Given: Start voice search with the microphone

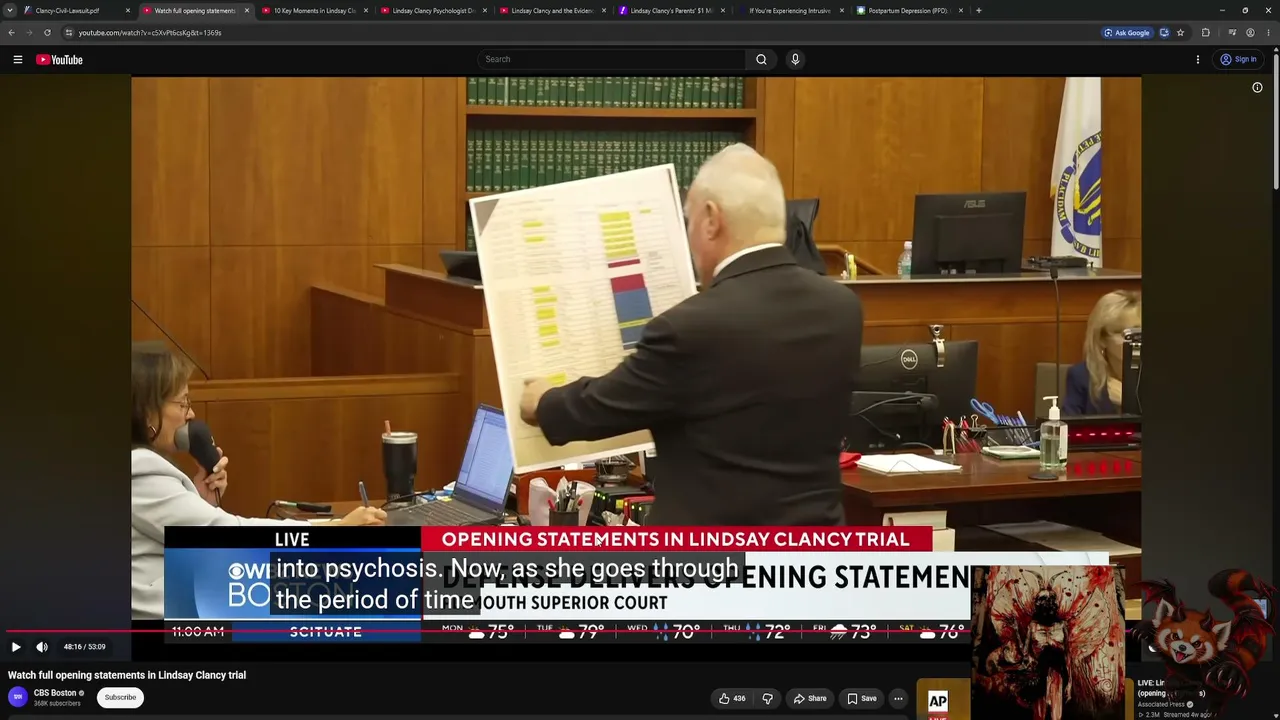Looking at the screenshot, I should [x=795, y=59].
